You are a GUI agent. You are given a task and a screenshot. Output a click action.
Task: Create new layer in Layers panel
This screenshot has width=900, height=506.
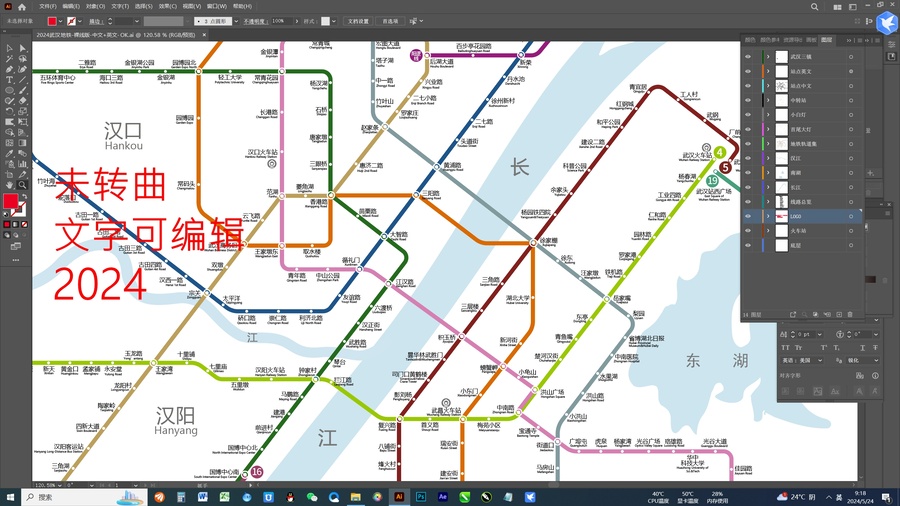click(x=839, y=314)
